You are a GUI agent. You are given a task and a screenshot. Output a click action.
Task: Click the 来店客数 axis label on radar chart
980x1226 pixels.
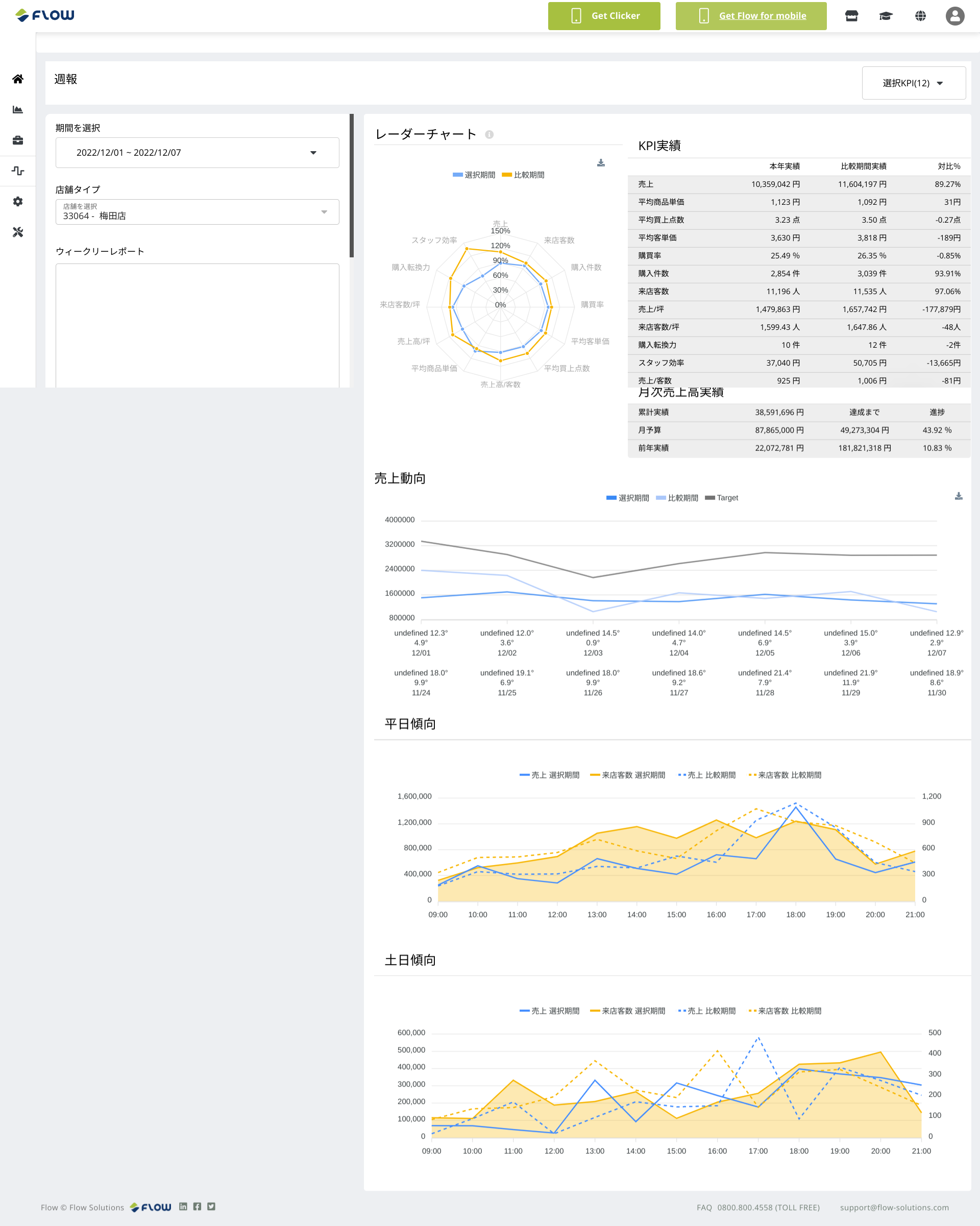(x=559, y=241)
